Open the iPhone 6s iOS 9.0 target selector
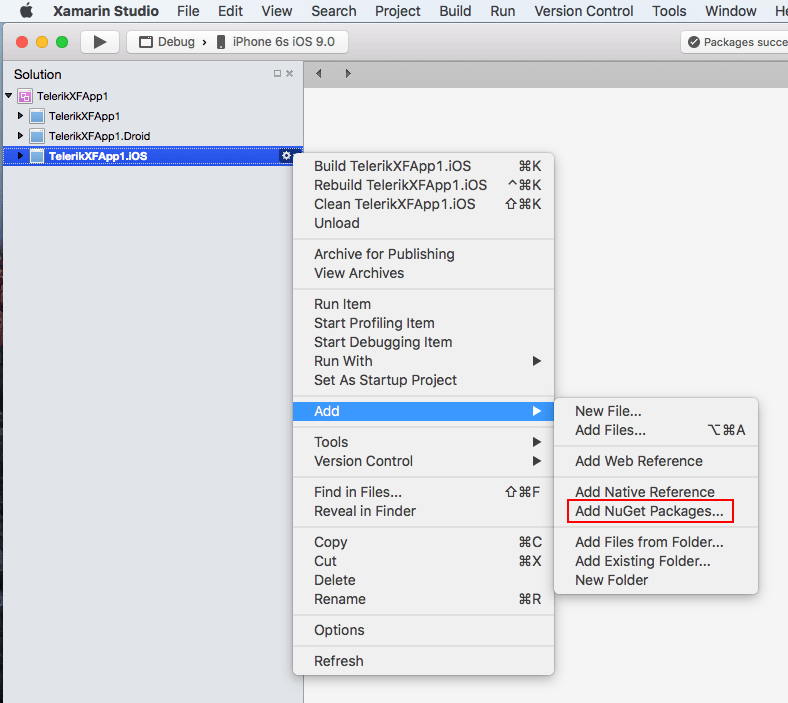Viewport: 788px width, 703px height. [276, 42]
